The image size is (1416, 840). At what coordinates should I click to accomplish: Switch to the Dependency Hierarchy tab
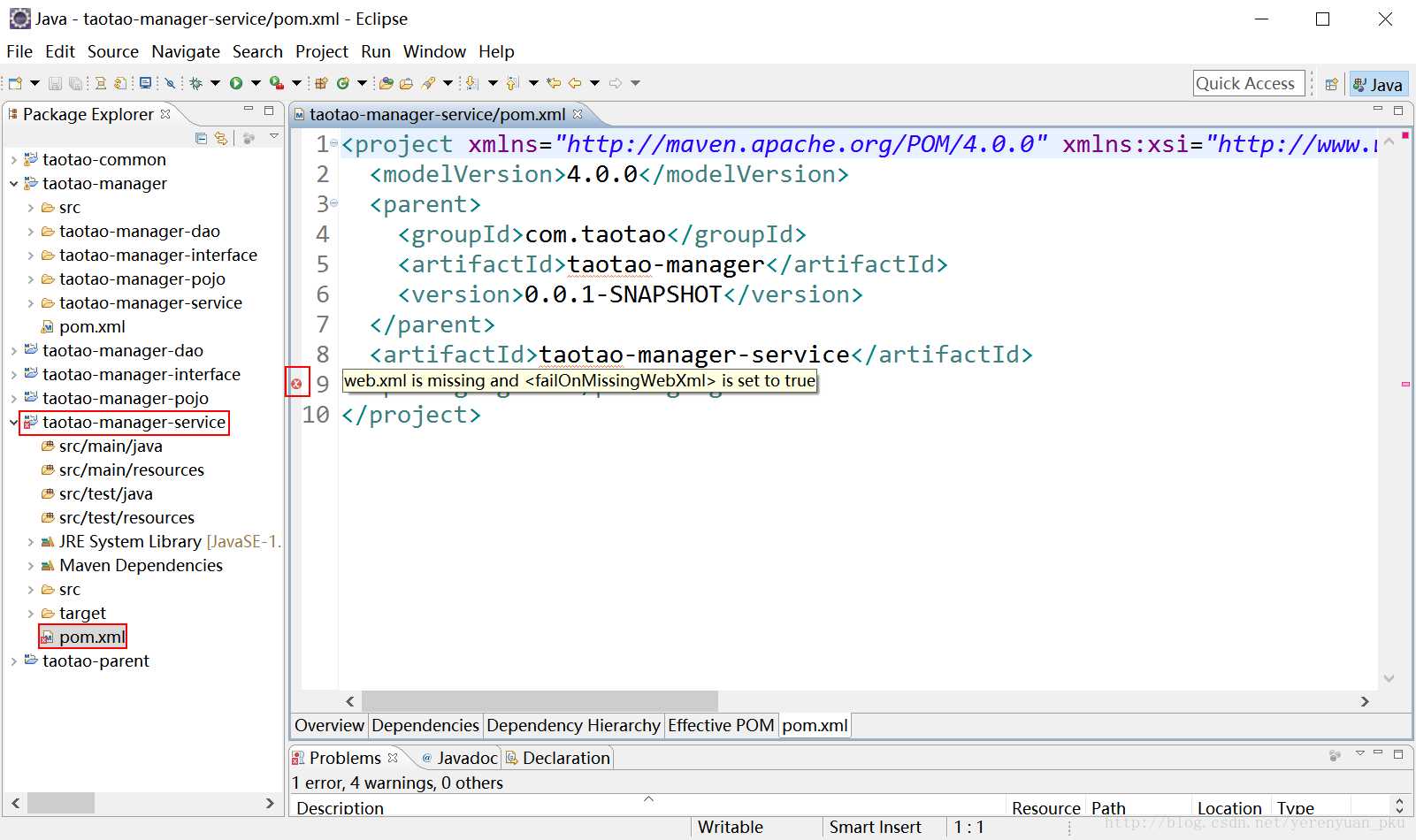[573, 725]
